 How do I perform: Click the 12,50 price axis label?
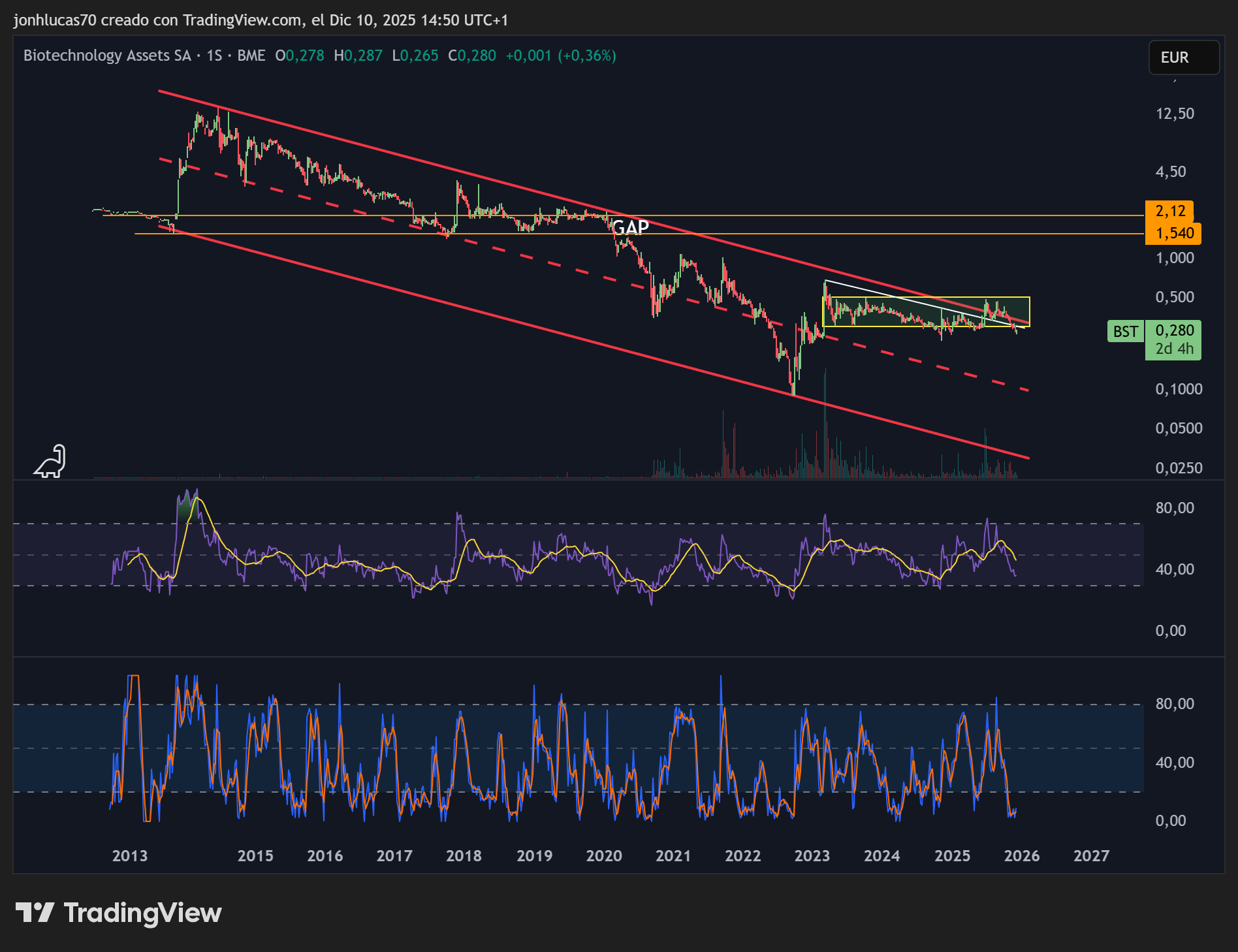tap(1175, 114)
